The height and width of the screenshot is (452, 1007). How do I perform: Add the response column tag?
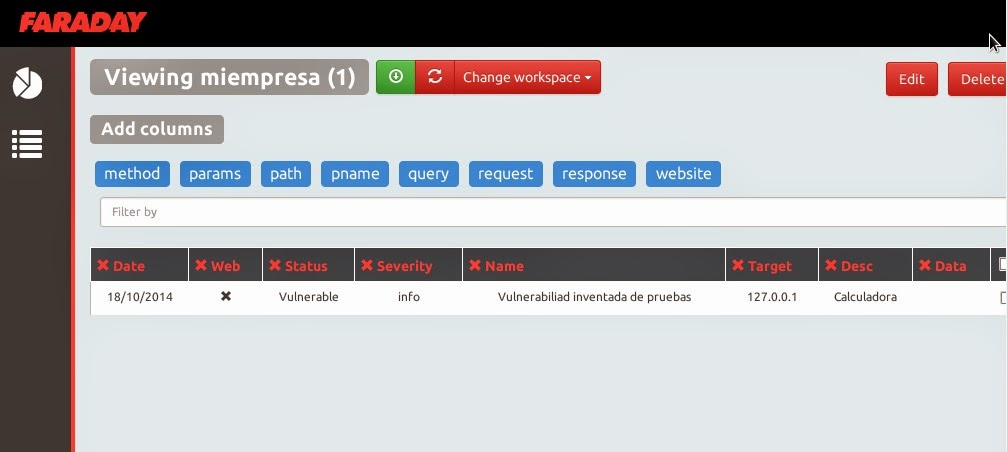pyautogui.click(x=594, y=174)
